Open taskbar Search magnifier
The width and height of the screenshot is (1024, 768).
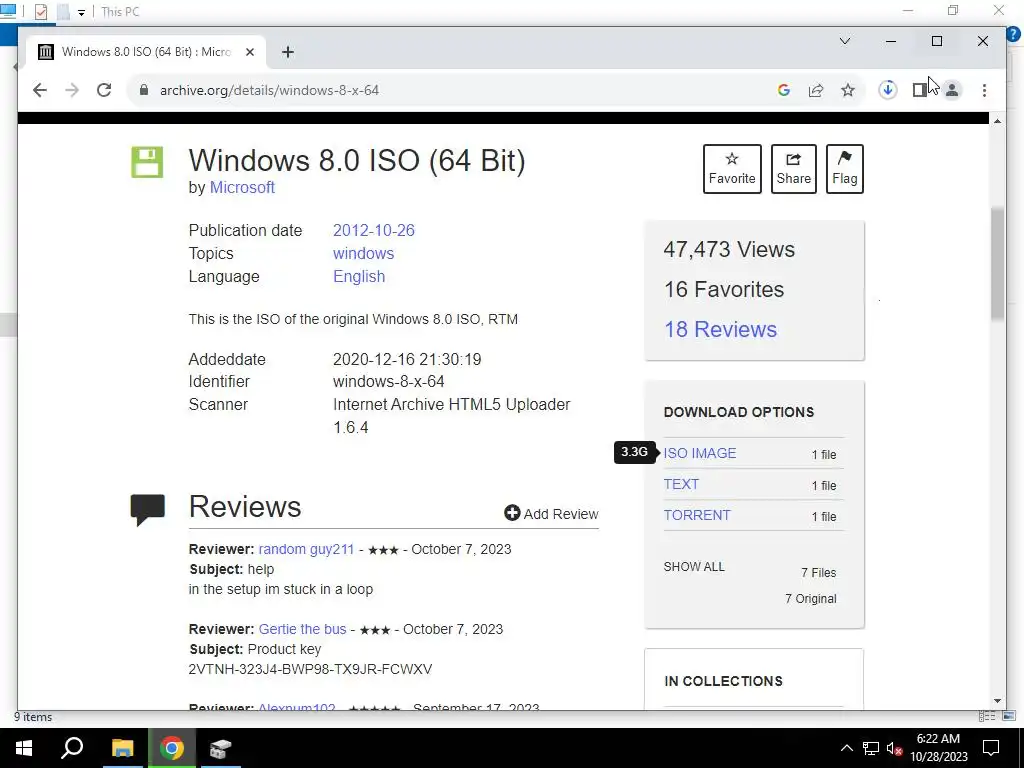72,748
